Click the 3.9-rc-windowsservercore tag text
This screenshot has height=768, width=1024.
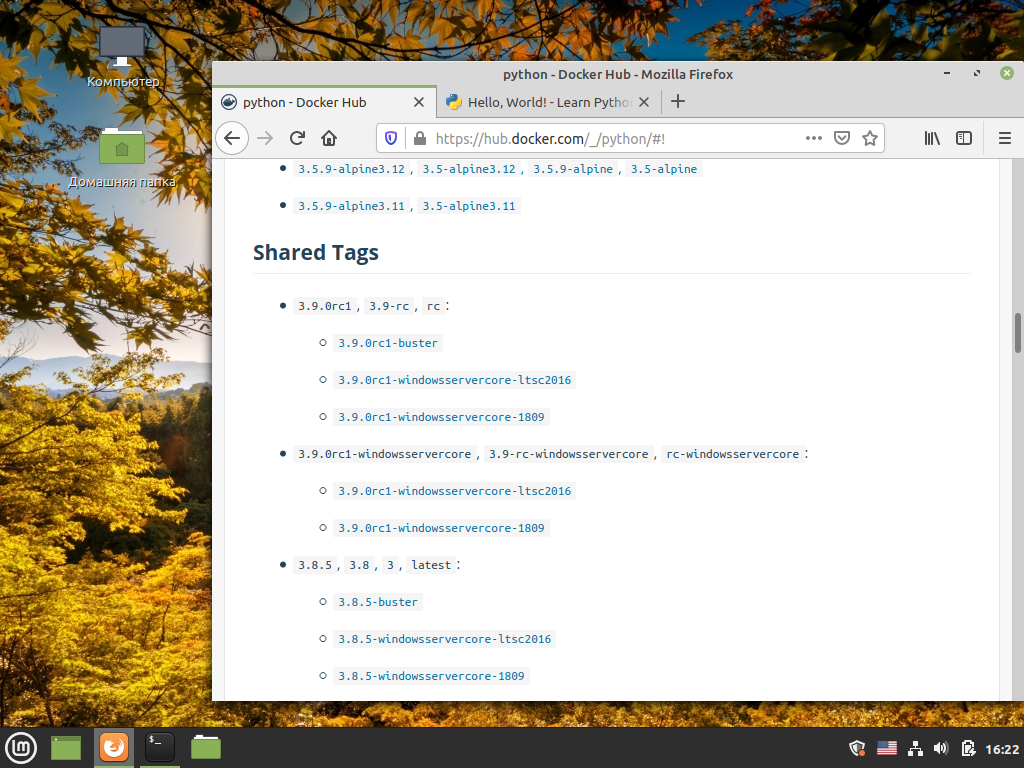(x=569, y=454)
